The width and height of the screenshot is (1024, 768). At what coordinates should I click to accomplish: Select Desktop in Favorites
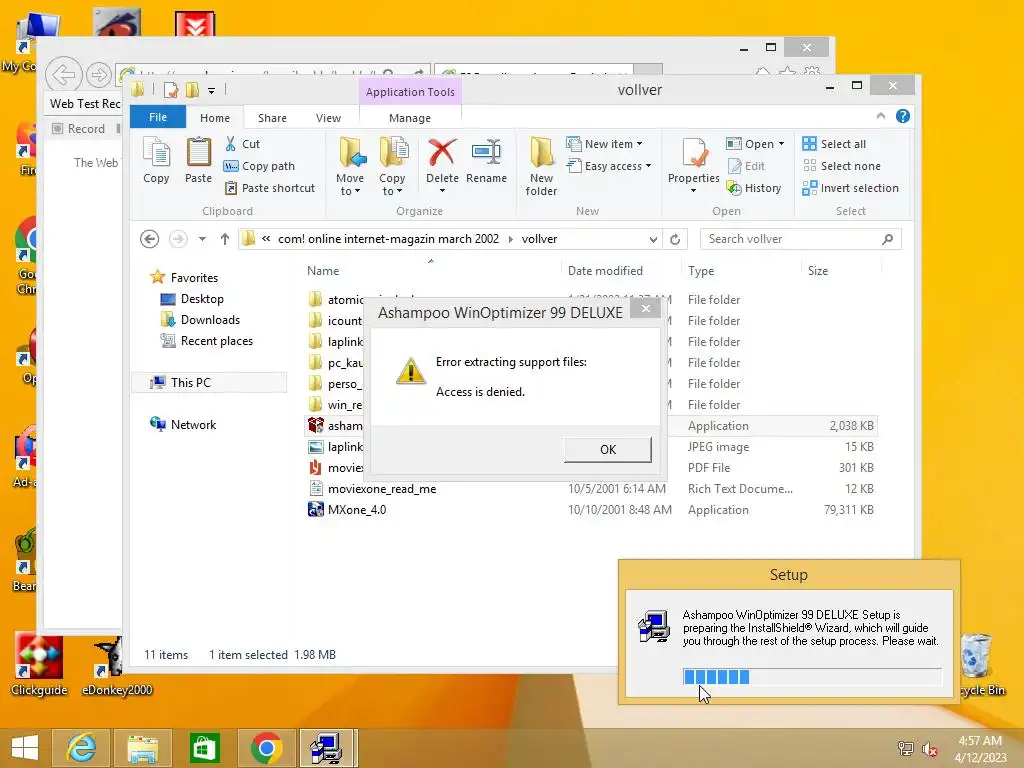click(x=202, y=298)
